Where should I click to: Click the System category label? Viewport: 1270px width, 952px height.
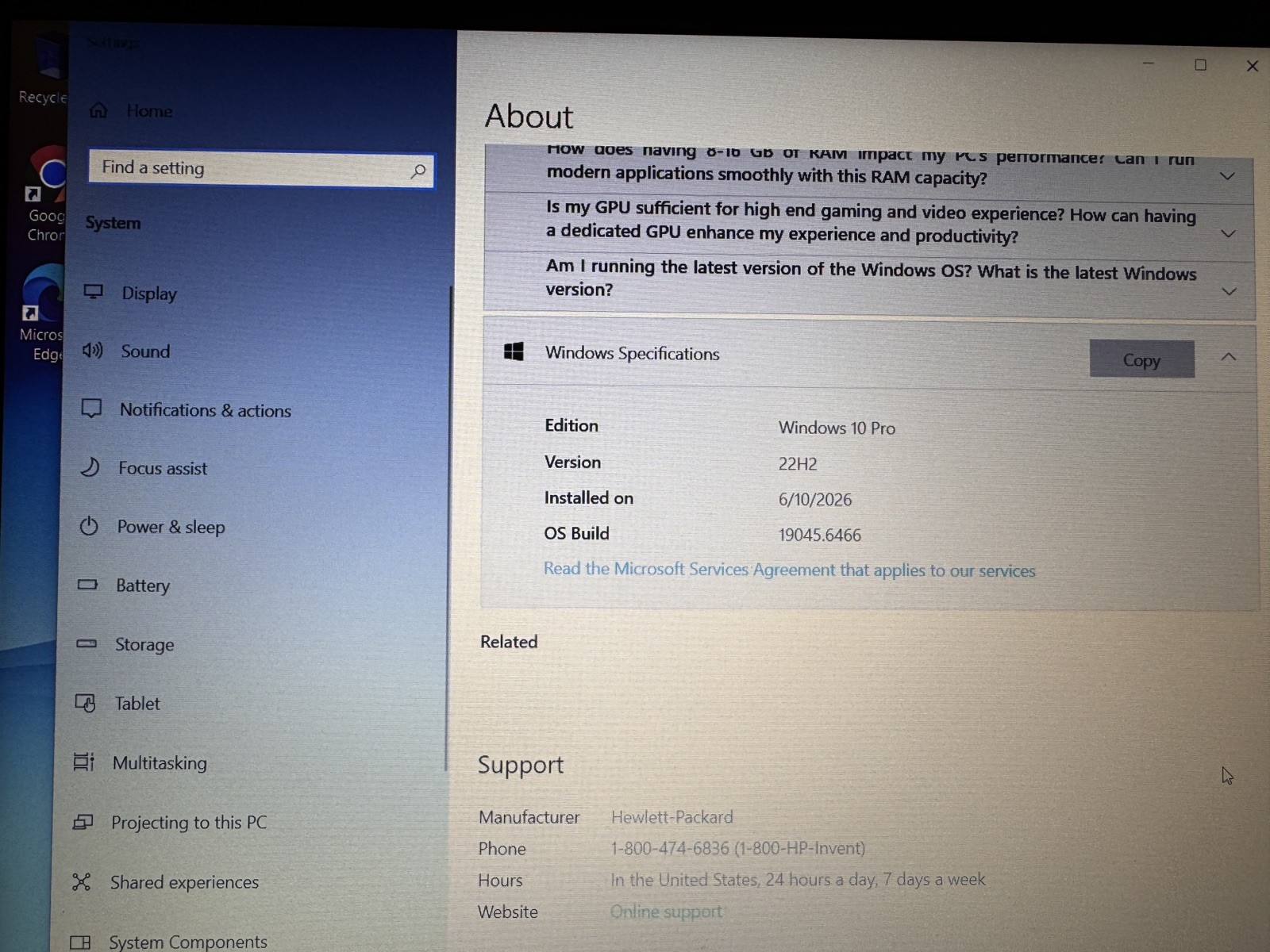pyautogui.click(x=113, y=223)
